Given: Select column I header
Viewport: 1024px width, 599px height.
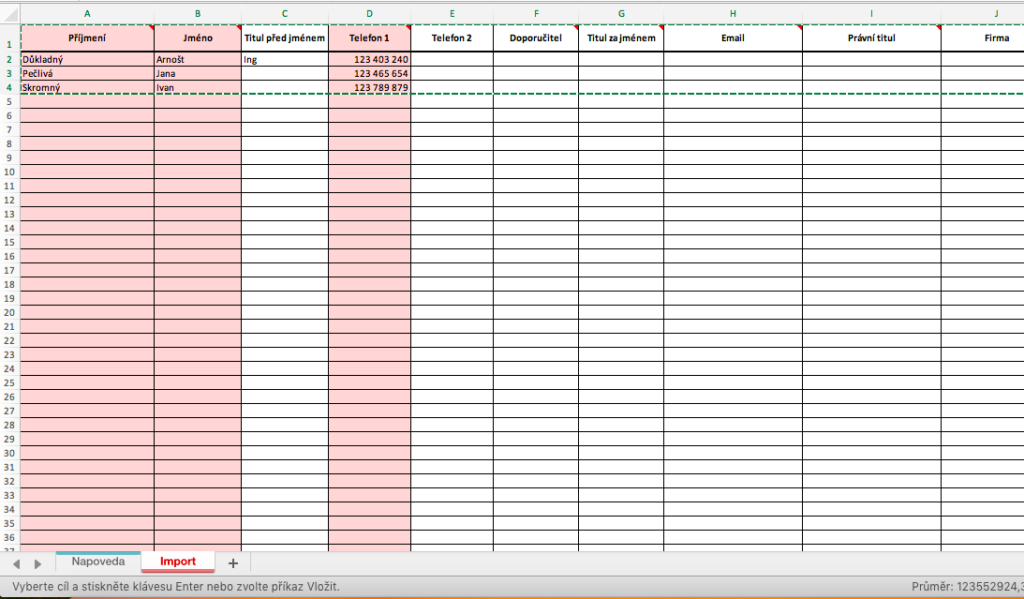Looking at the screenshot, I should [871, 14].
